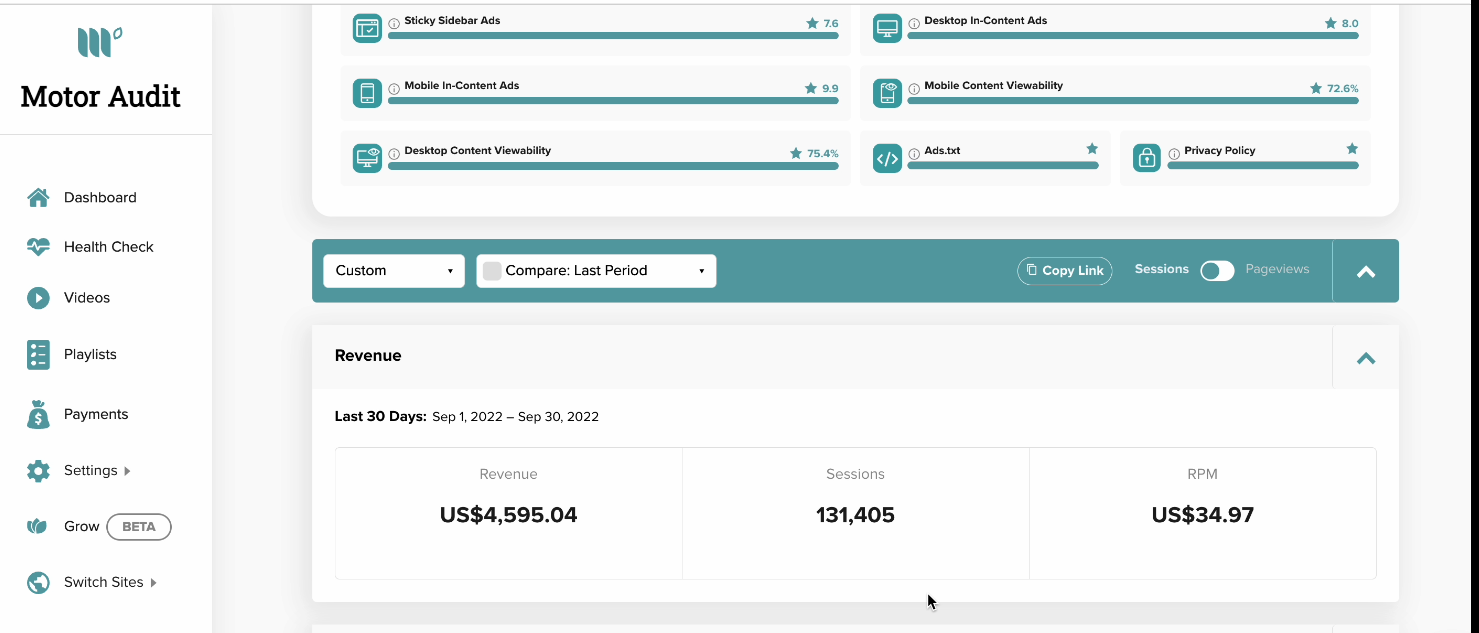Click the Videos play icon

[x=38, y=298]
